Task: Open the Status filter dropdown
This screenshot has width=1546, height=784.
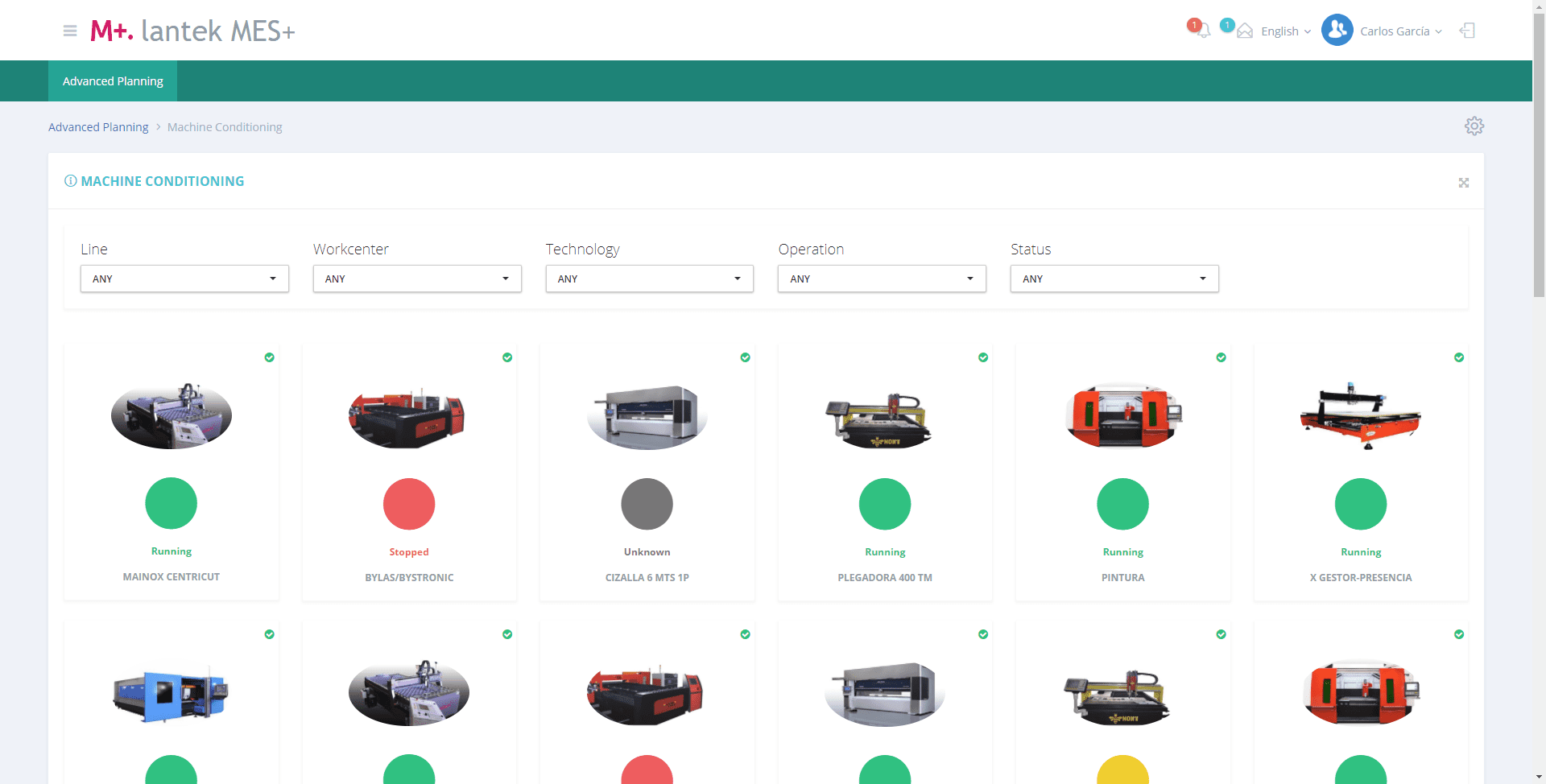Action: (x=1114, y=279)
